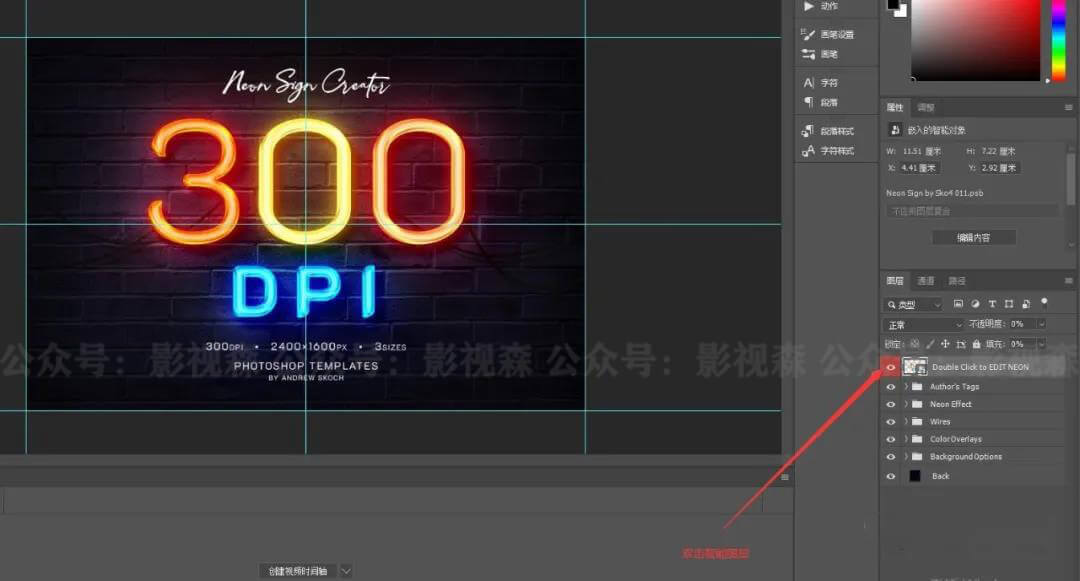Image resolution: width=1080 pixels, height=581 pixels.
Task: Click the background color swatch
Action: [902, 11]
